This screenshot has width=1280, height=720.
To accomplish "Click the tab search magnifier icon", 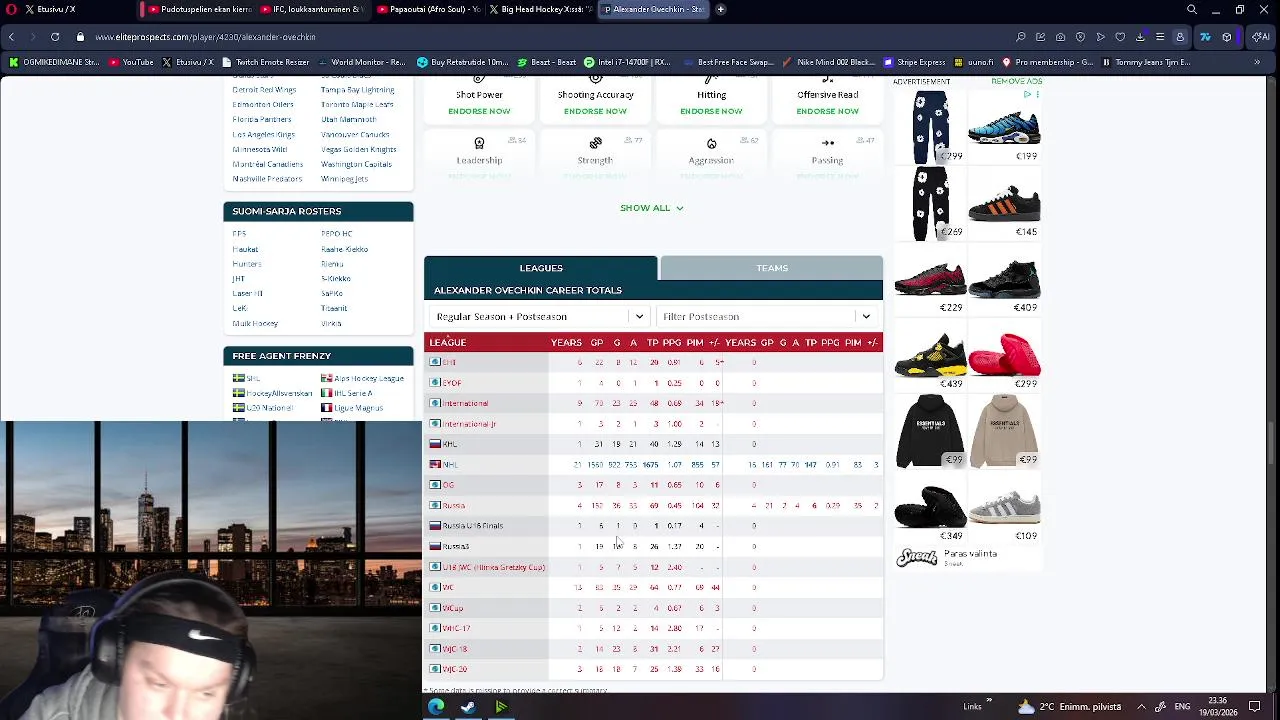I will click(1192, 9).
